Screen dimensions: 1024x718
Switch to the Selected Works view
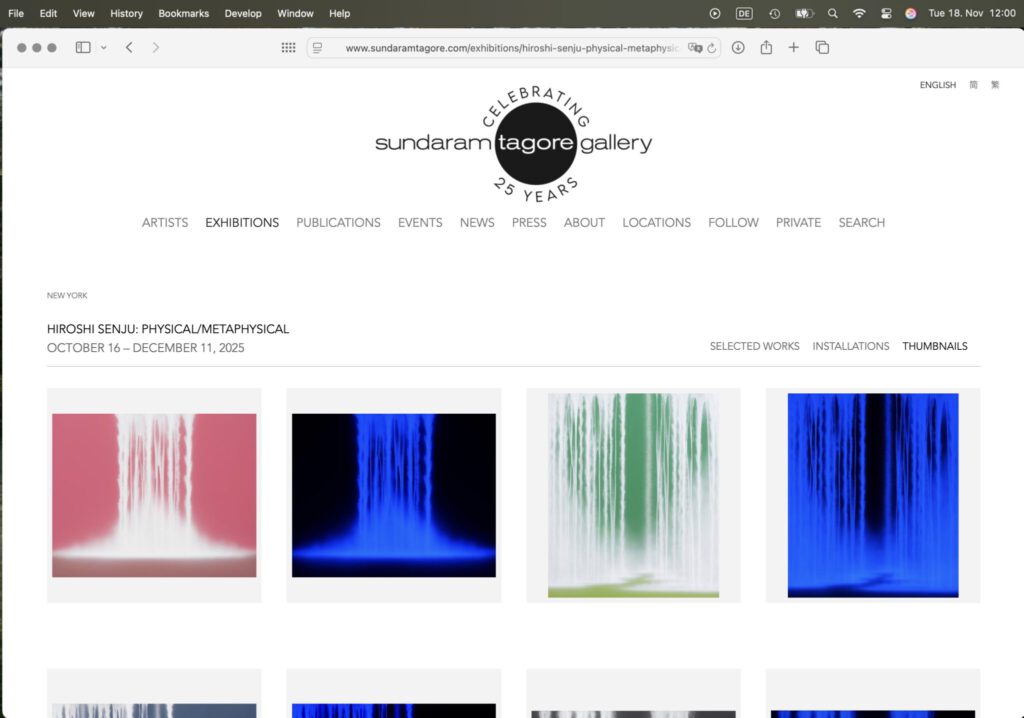tap(754, 346)
